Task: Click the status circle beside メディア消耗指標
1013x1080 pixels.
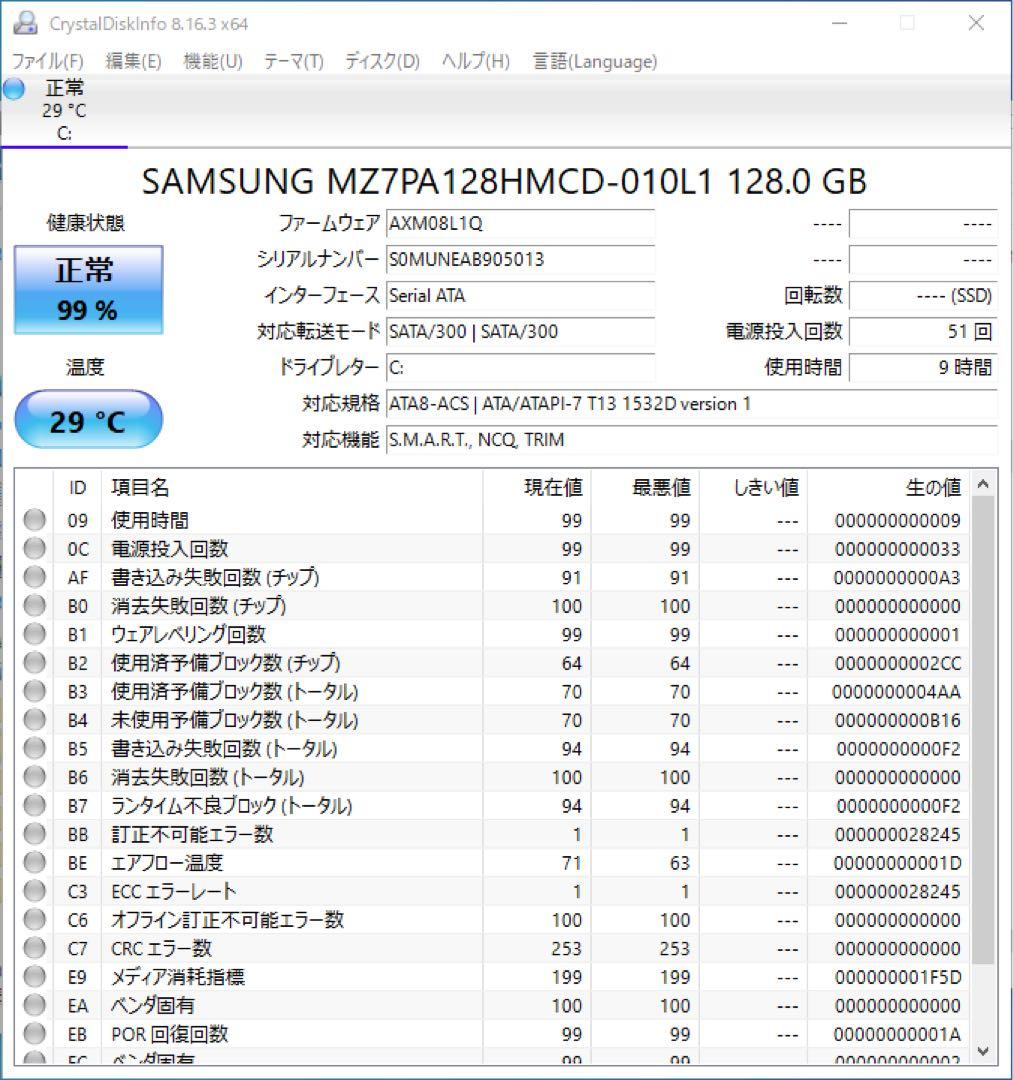Action: 33,977
